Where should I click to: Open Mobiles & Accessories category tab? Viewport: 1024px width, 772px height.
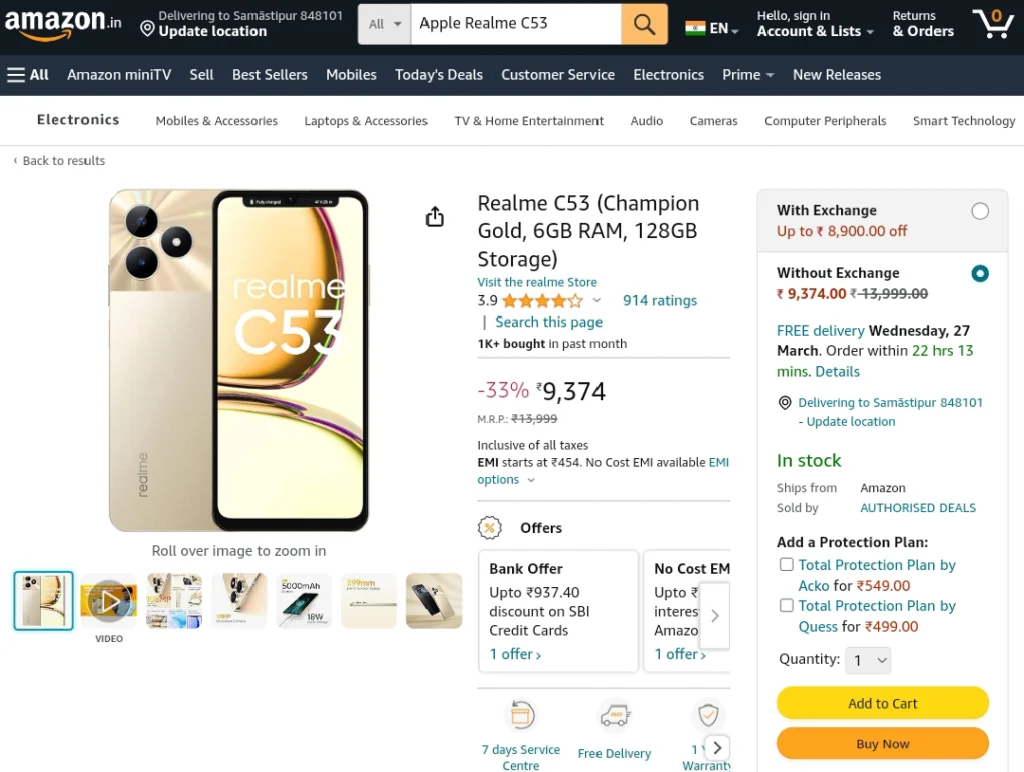point(217,121)
